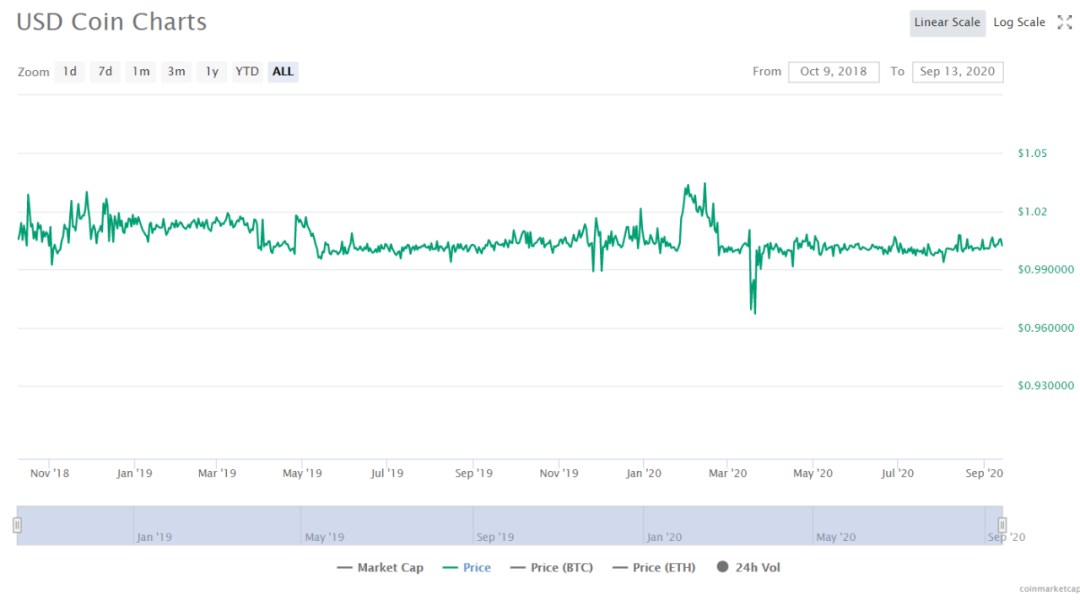
Task: Toggle Price (ETH) series in legend
Action: [x=654, y=568]
